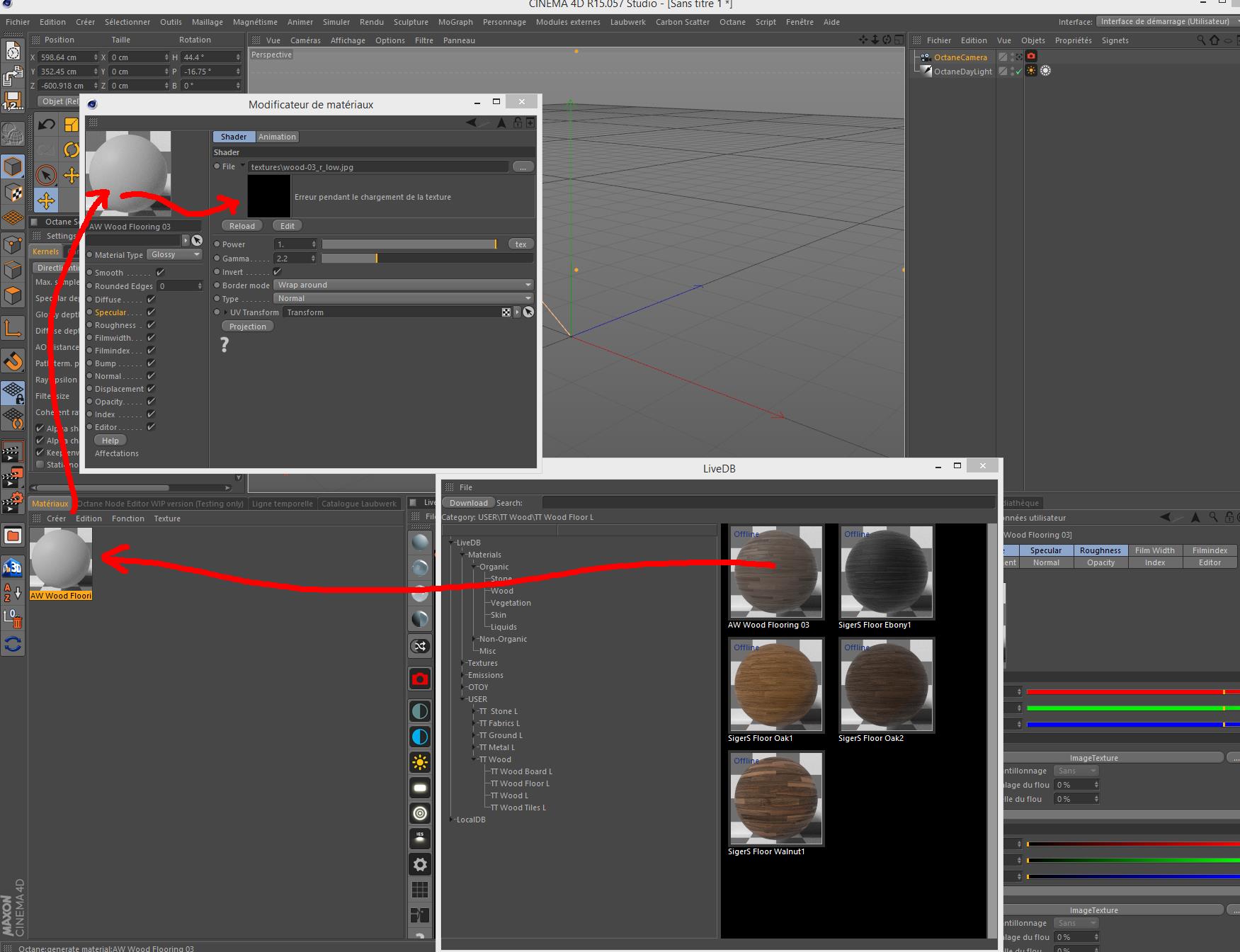Expand the UV Transform disclosure triangle
This screenshot has height=952, width=1240.
point(226,312)
